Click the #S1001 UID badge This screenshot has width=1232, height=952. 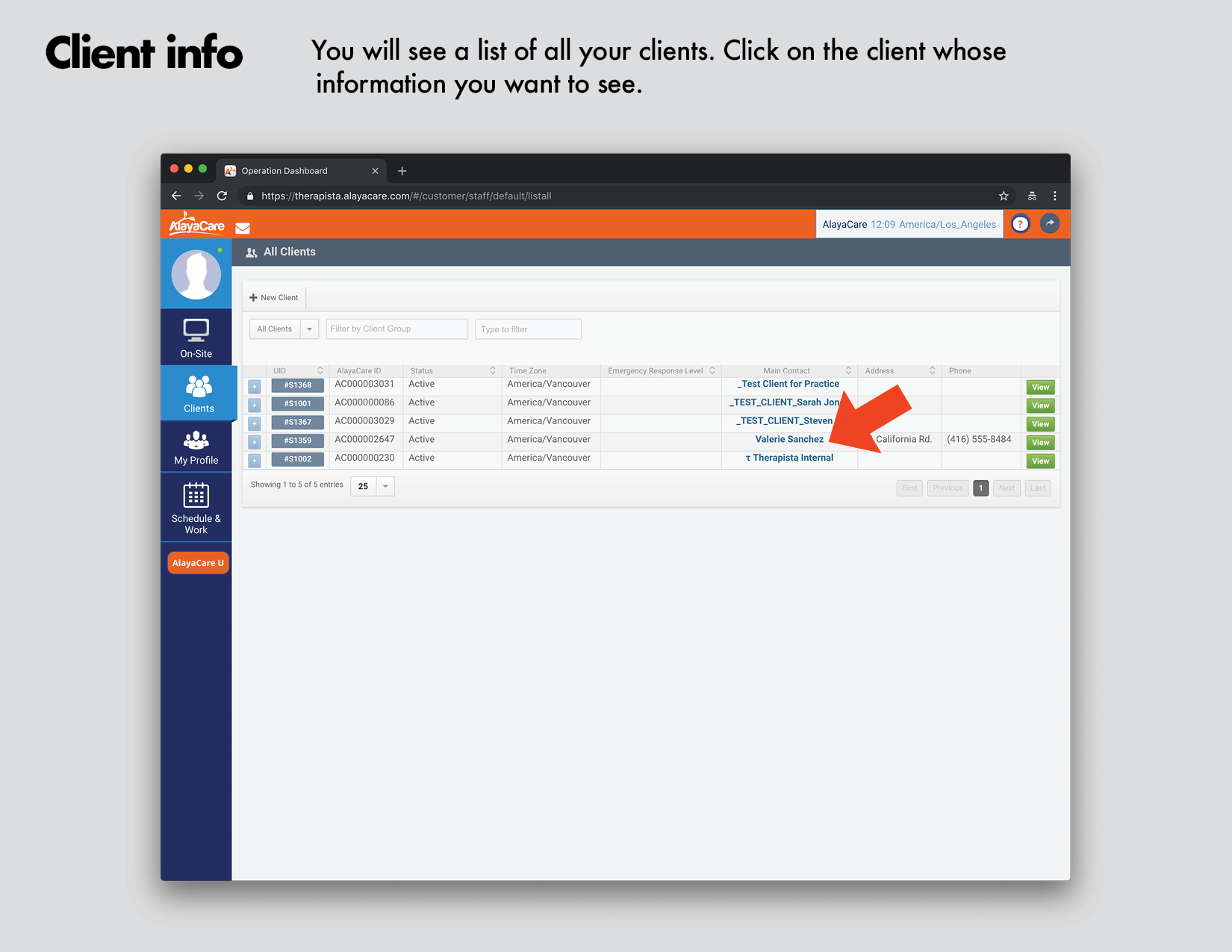coord(297,403)
